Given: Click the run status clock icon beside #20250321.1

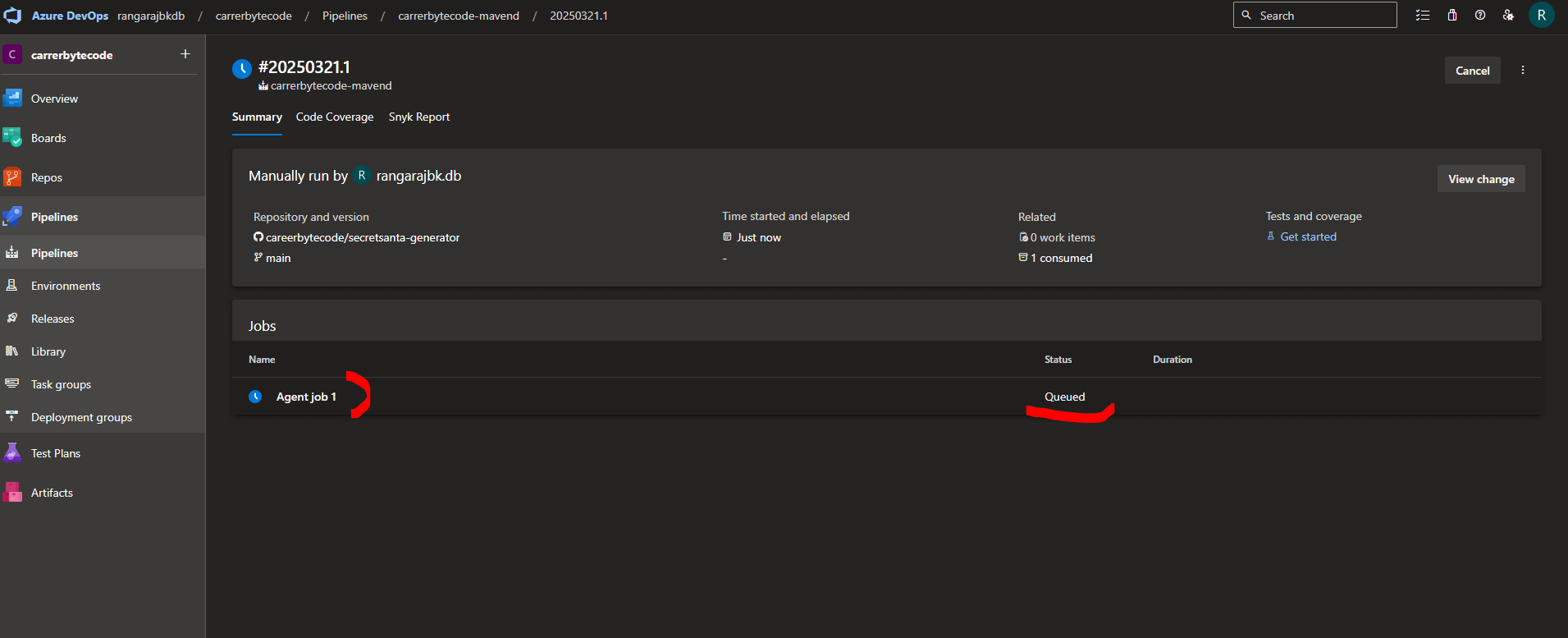Looking at the screenshot, I should click(242, 69).
